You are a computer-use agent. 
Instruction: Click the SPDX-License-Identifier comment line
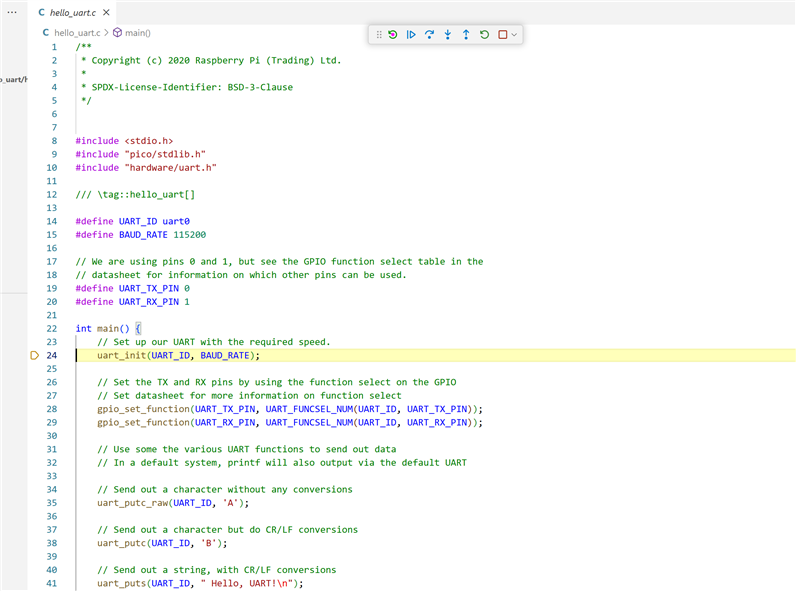pos(187,87)
